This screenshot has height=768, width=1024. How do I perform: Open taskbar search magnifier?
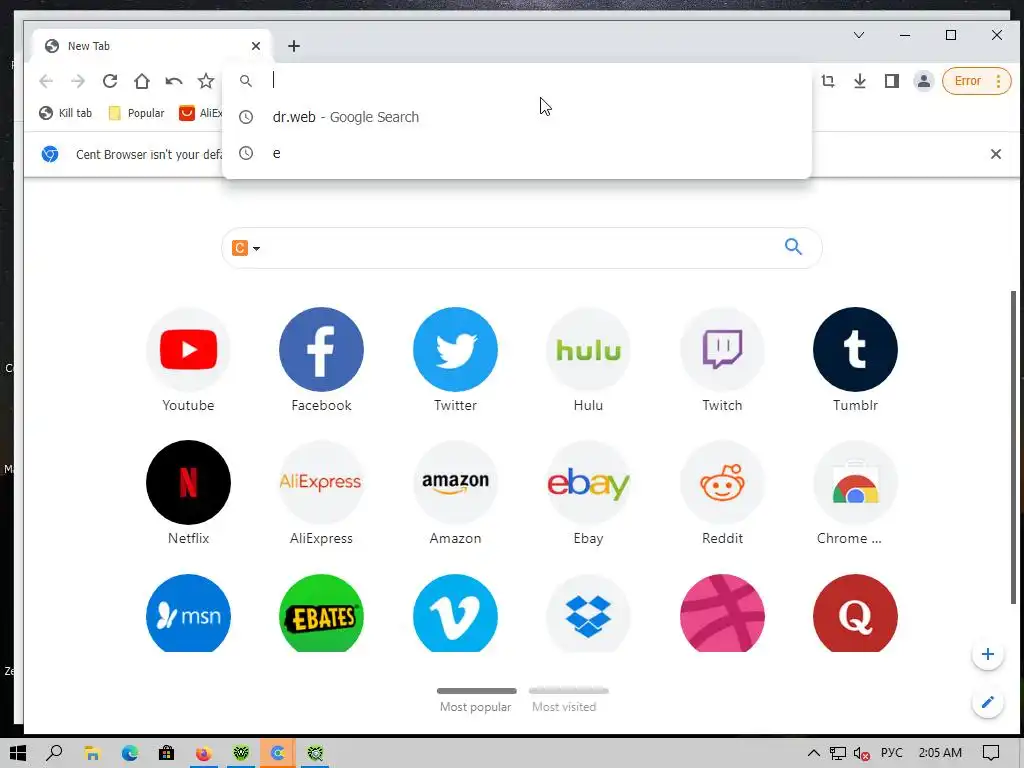[x=54, y=753]
